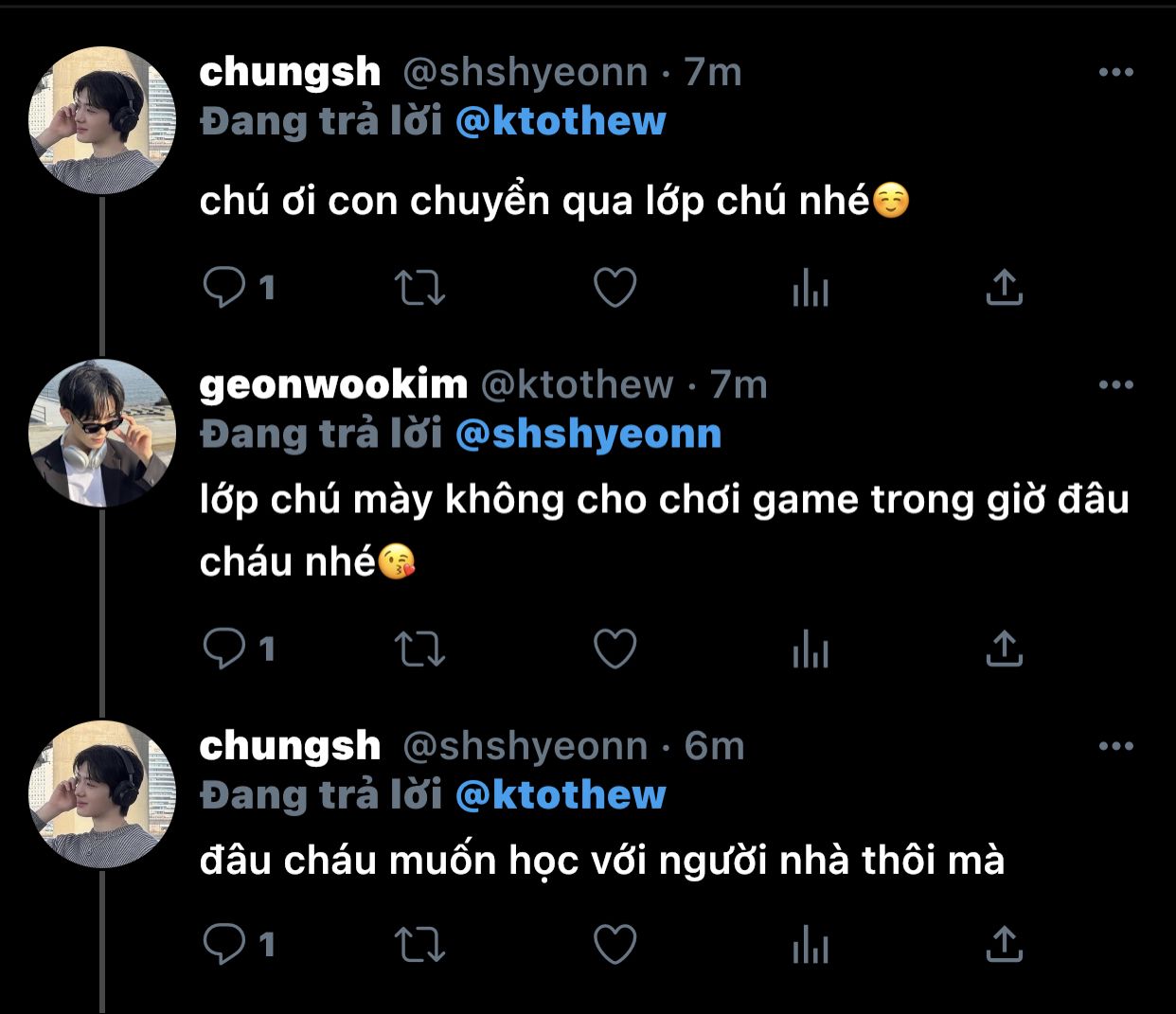The image size is (1176, 1014).
Task: Open more options on geonwookim's tweet
Action: pos(1116,384)
